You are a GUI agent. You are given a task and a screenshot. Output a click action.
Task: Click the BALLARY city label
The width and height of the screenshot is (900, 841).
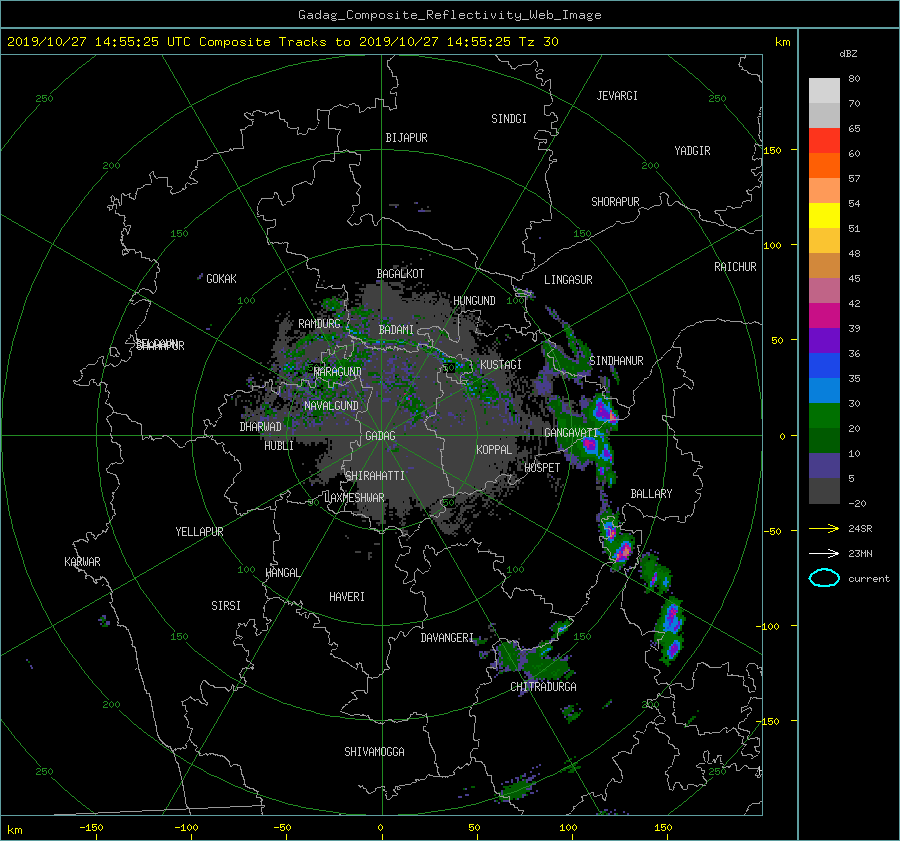point(651,494)
